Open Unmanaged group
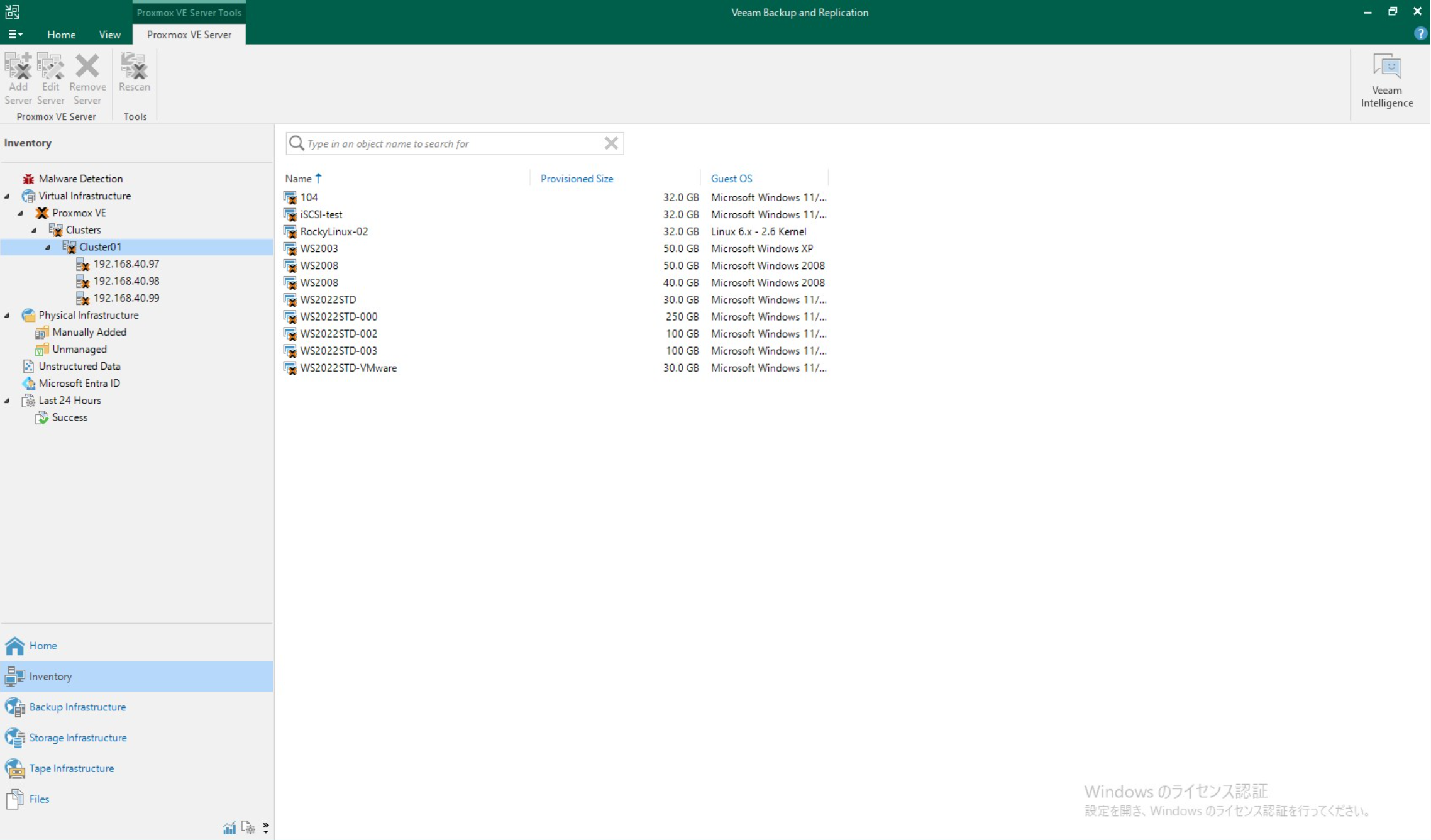This screenshot has width=1431, height=840. 79,349
